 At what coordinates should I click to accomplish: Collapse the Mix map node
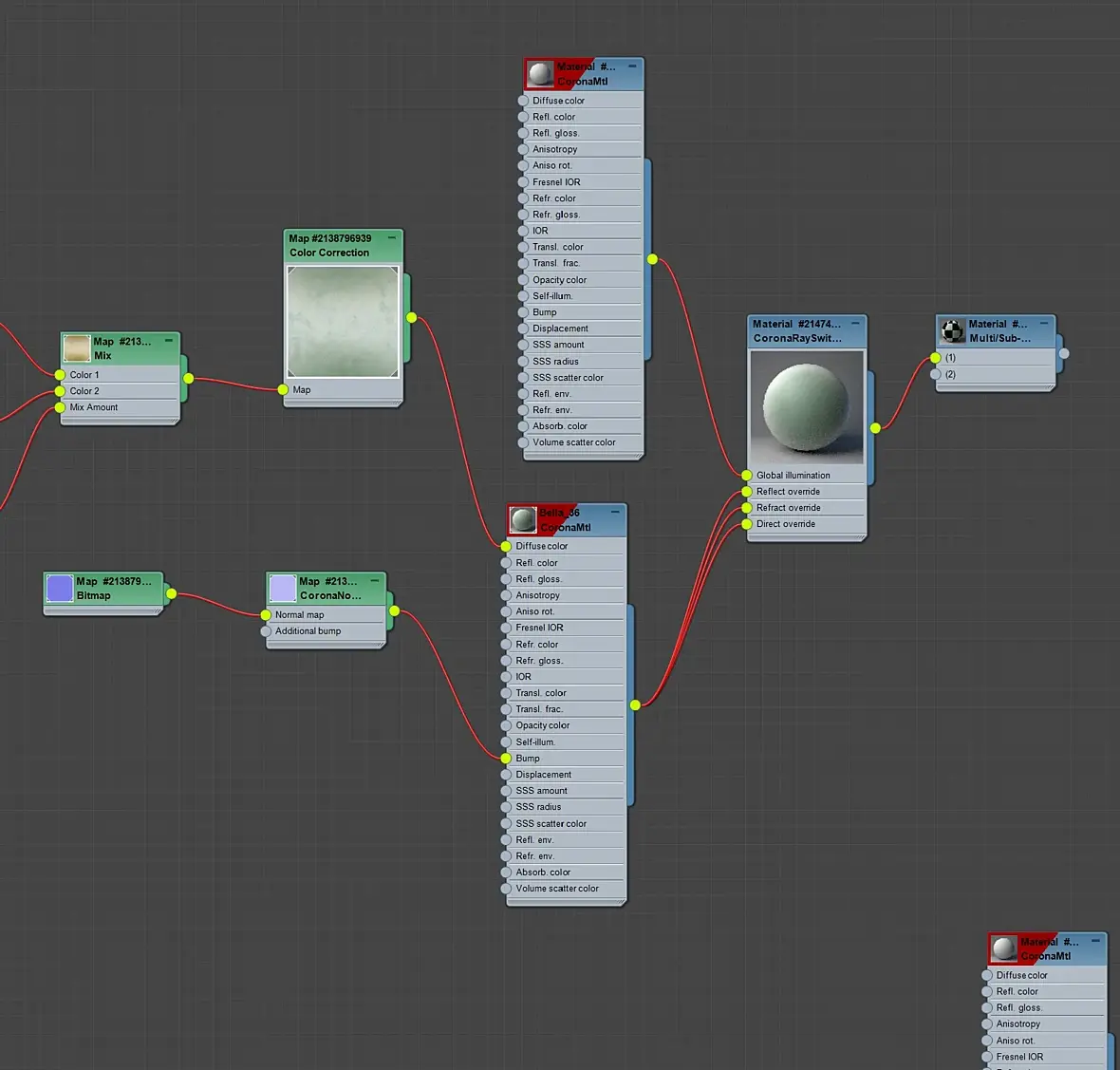(169, 341)
